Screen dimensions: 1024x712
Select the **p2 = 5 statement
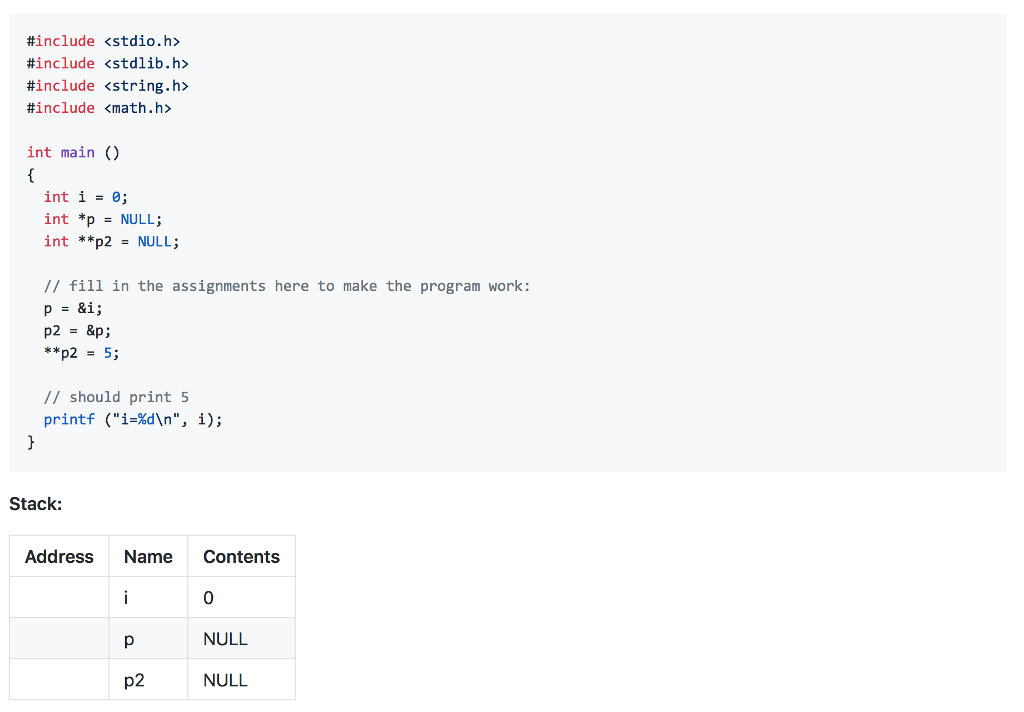click(x=78, y=352)
